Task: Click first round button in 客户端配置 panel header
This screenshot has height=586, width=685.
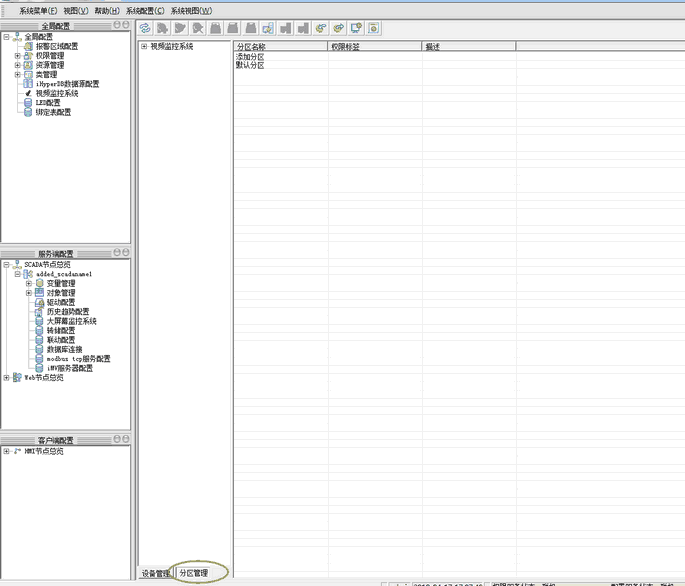Action: click(x=117, y=439)
